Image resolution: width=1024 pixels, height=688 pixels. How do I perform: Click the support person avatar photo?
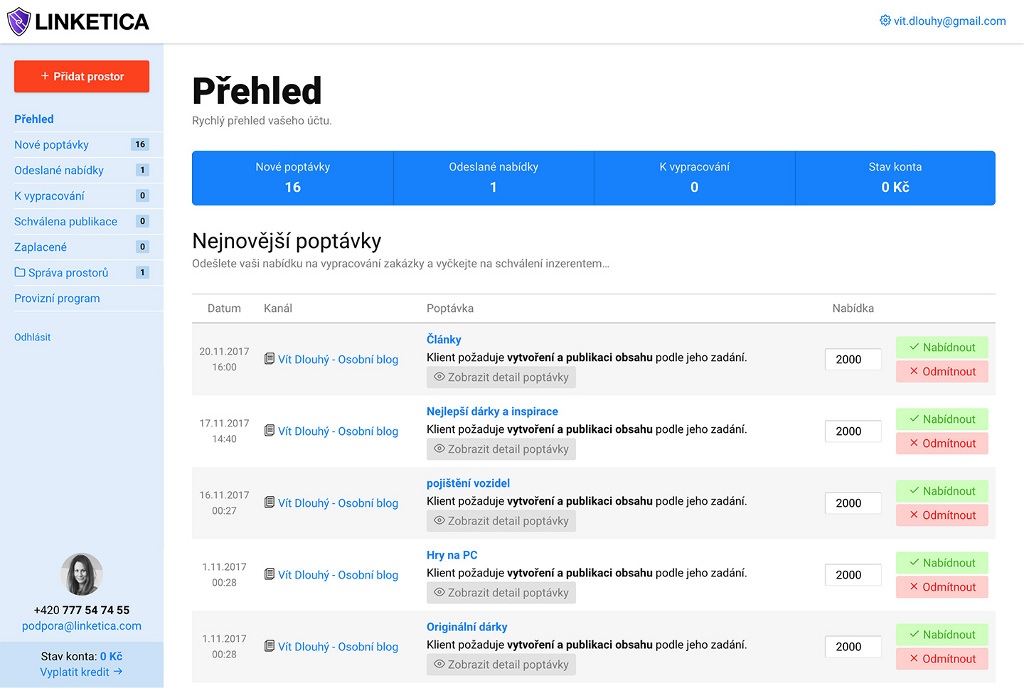pos(82,574)
